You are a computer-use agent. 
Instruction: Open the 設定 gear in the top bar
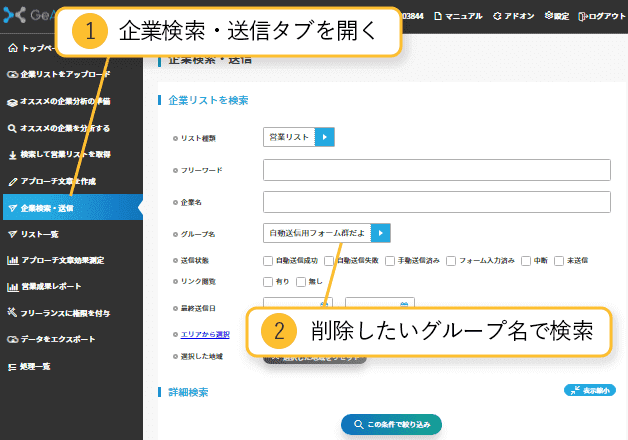(x=557, y=16)
